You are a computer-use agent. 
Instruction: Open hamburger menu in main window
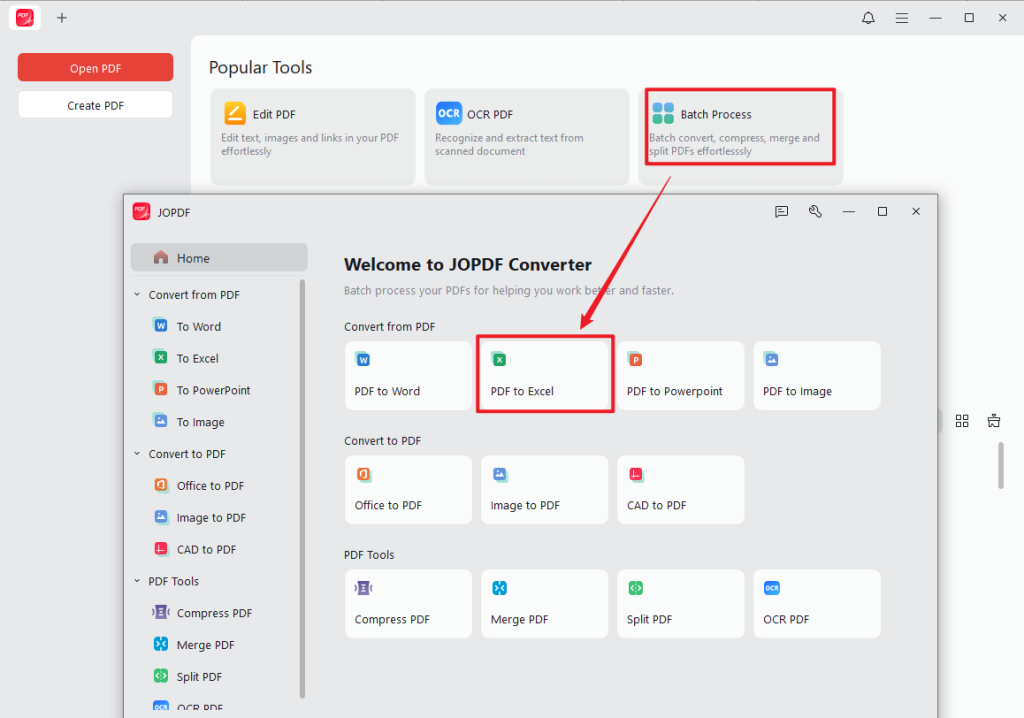902,18
